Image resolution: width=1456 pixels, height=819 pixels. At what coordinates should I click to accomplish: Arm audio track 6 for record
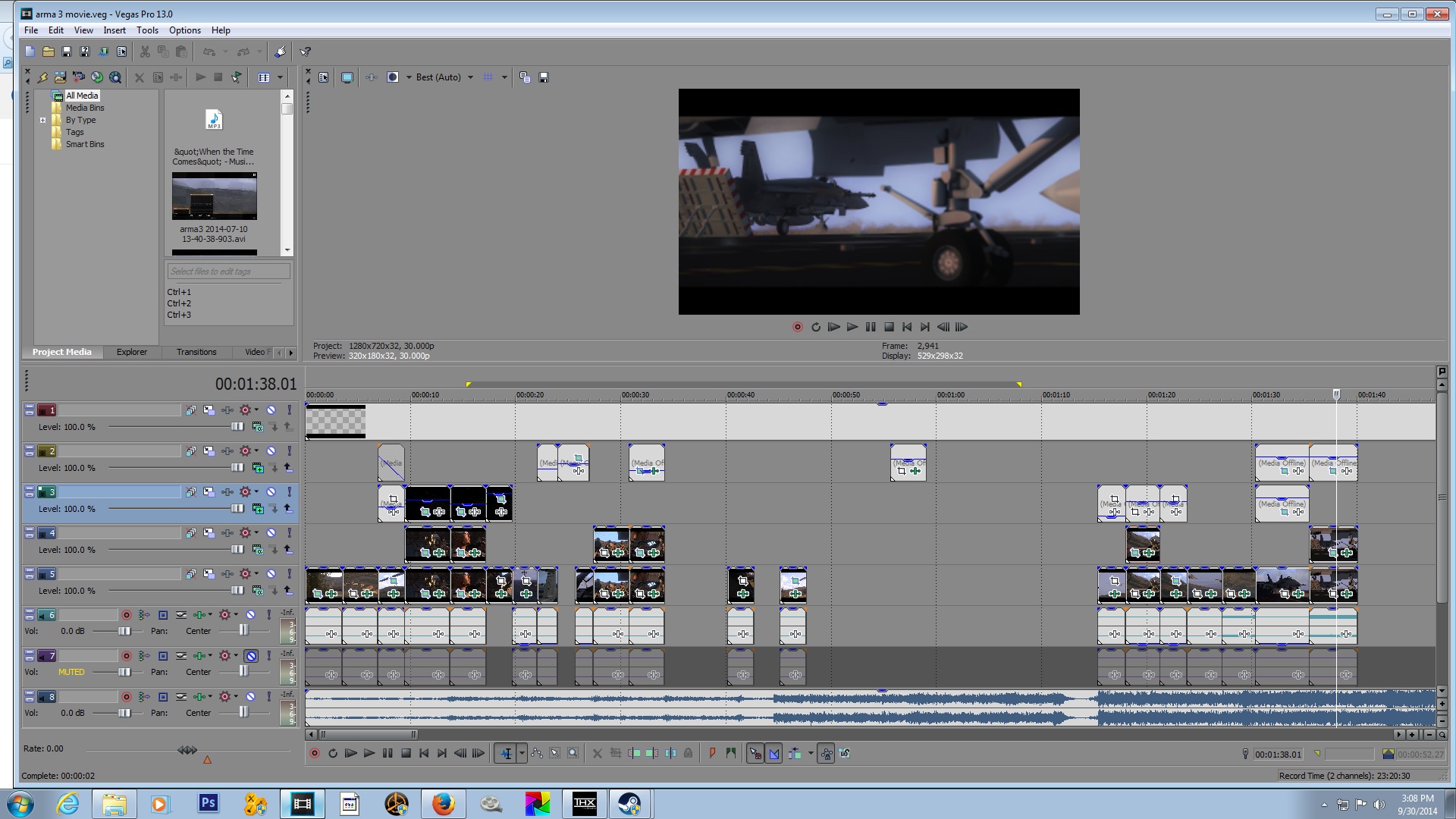127,614
